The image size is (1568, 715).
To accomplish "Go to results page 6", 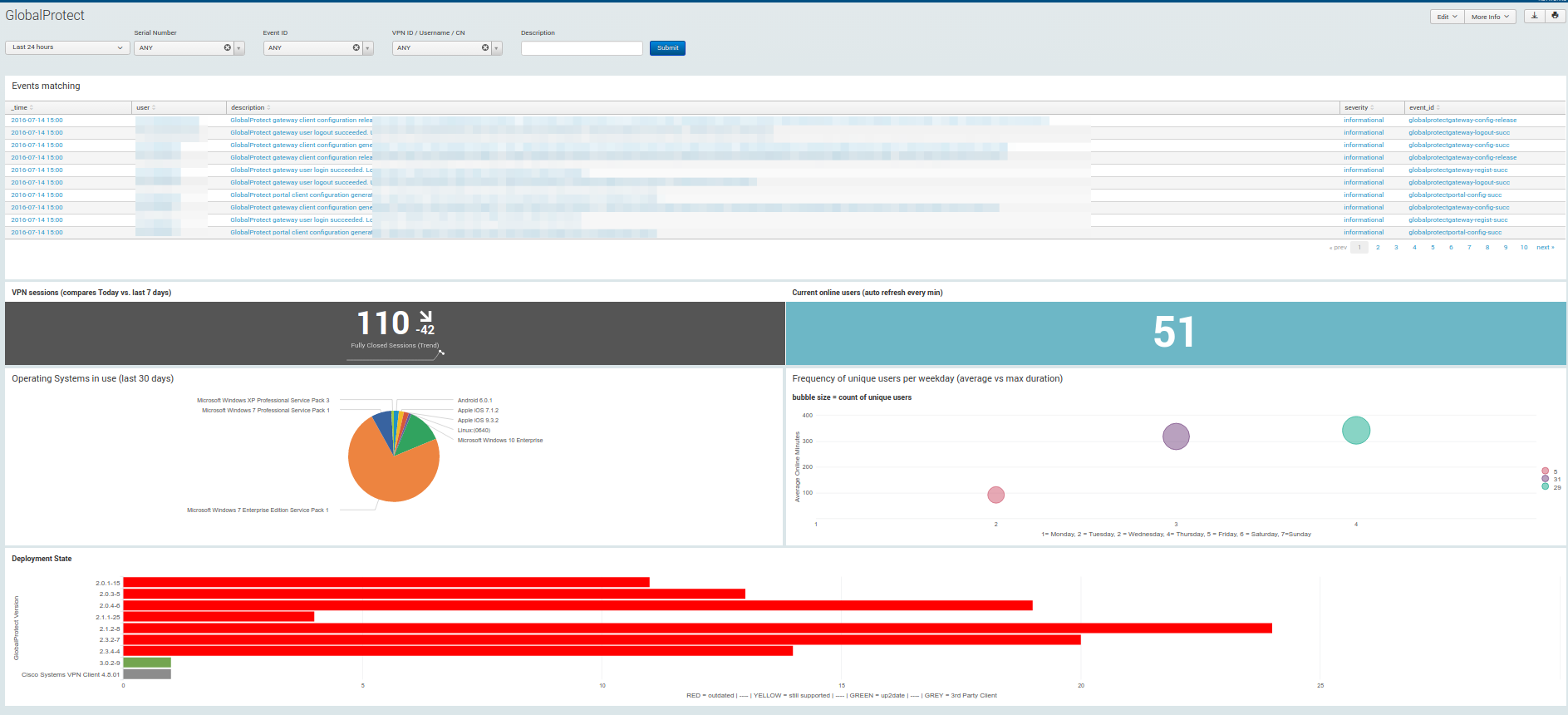I will pos(1451,248).
